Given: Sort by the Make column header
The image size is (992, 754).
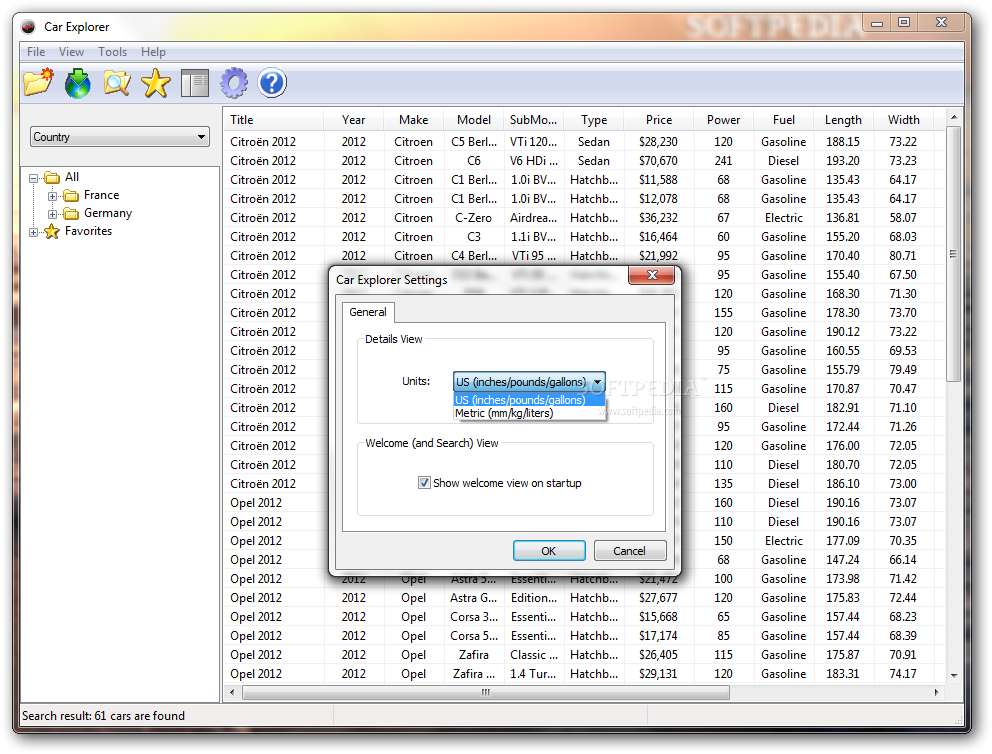Looking at the screenshot, I should point(414,120).
